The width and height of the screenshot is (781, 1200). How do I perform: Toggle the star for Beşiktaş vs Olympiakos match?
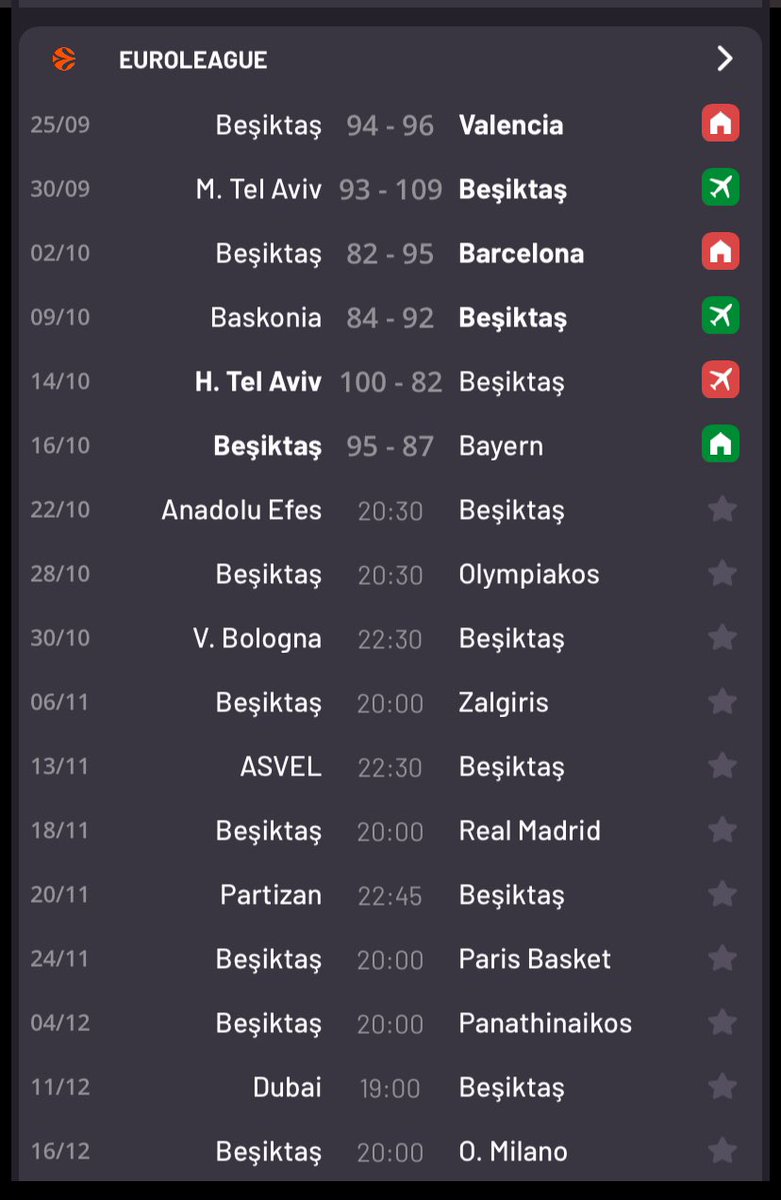(x=722, y=573)
